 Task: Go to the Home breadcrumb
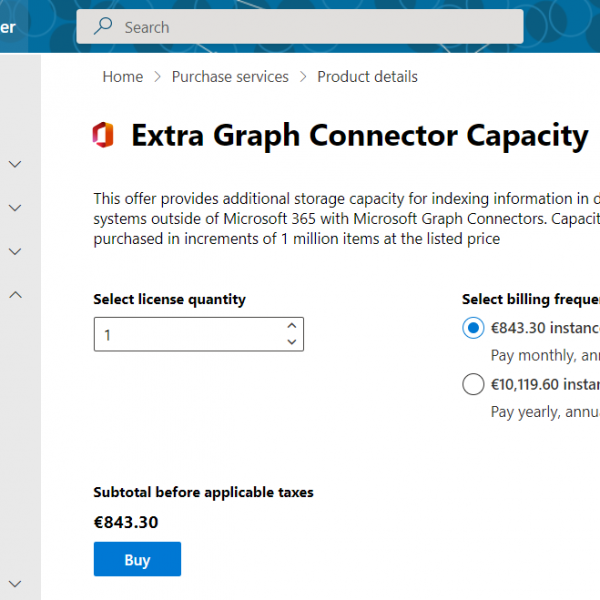click(x=122, y=77)
